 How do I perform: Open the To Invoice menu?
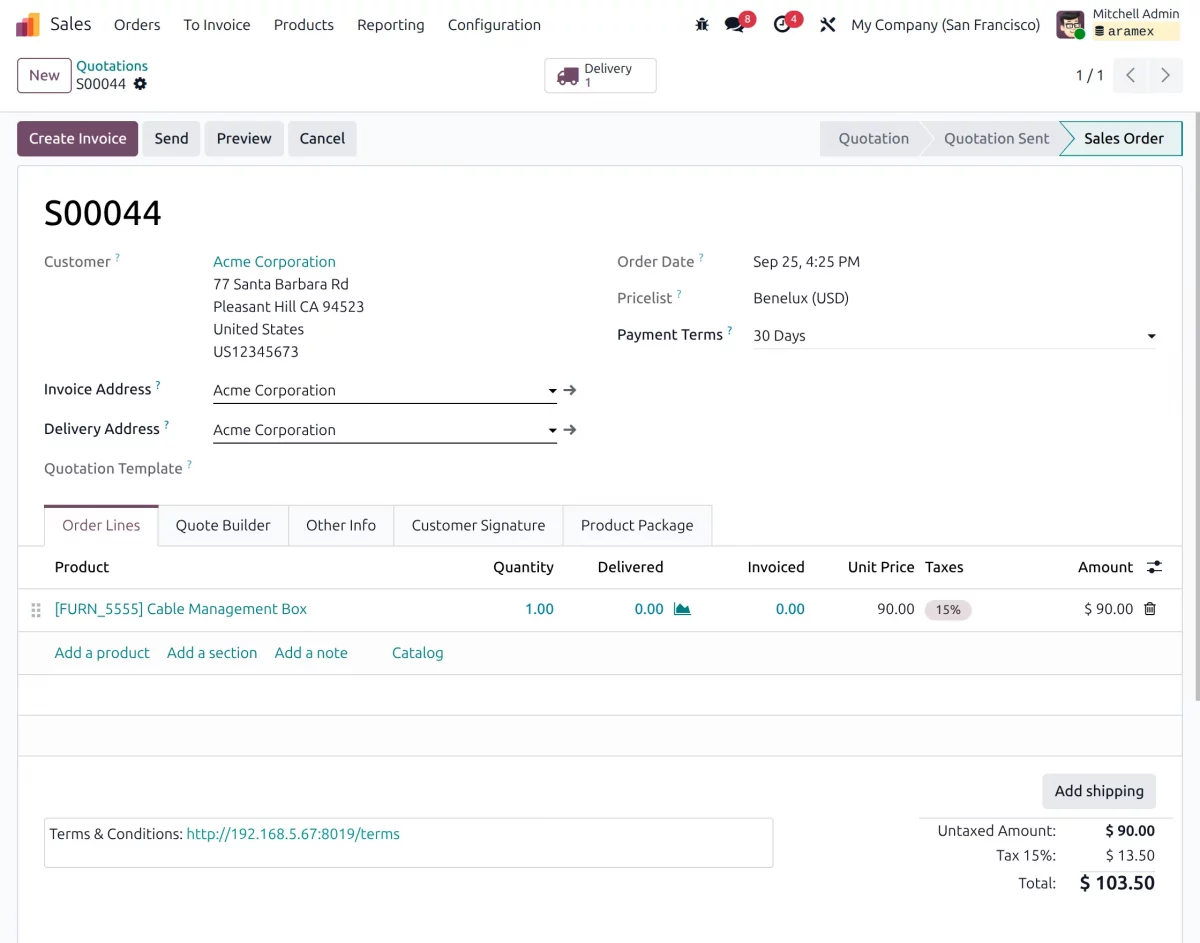pos(217,25)
